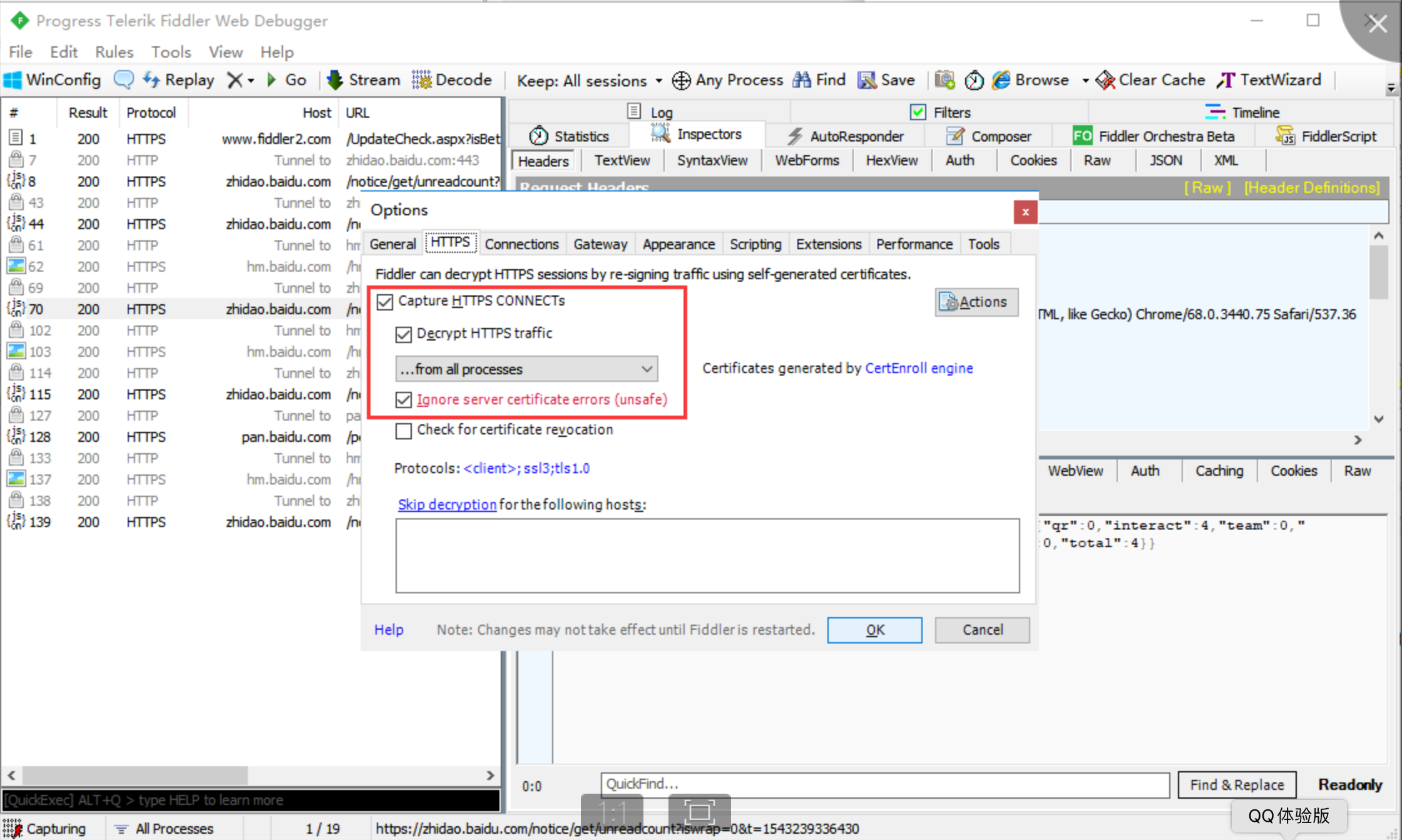The height and width of the screenshot is (840, 1402).
Task: Close the Options dialog
Action: 1025,212
